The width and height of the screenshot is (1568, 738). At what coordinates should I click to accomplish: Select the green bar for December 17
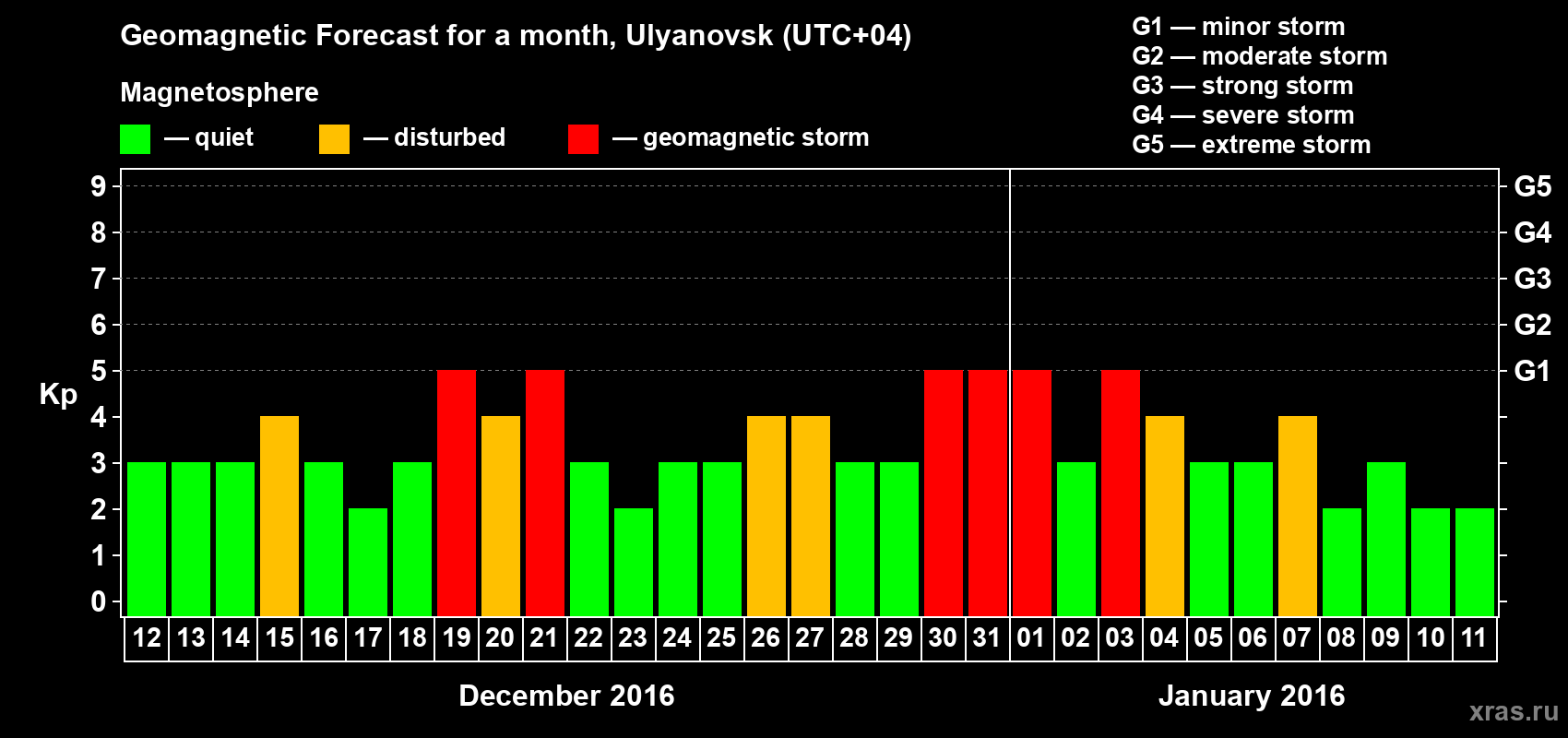[x=368, y=562]
